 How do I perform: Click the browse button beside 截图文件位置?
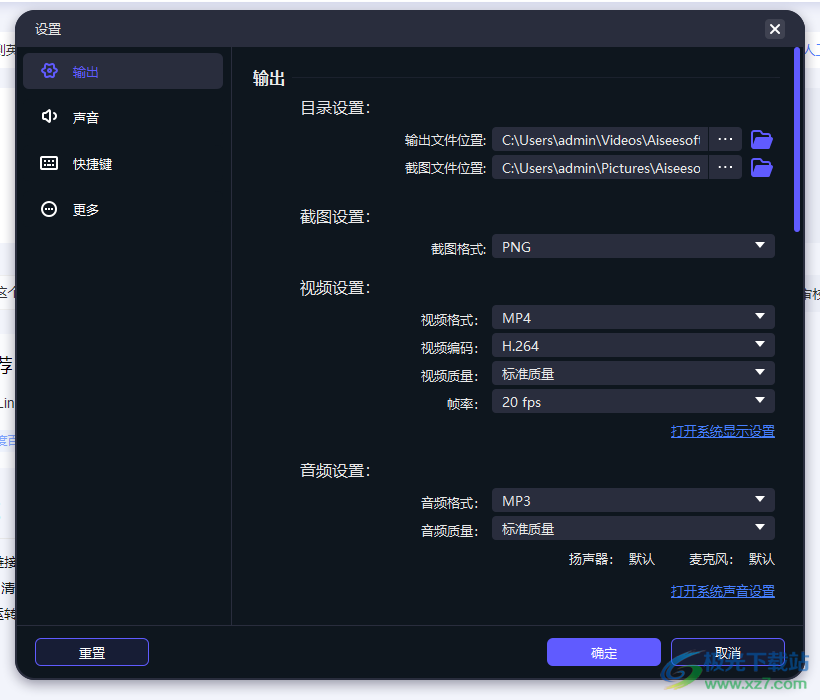(725, 167)
